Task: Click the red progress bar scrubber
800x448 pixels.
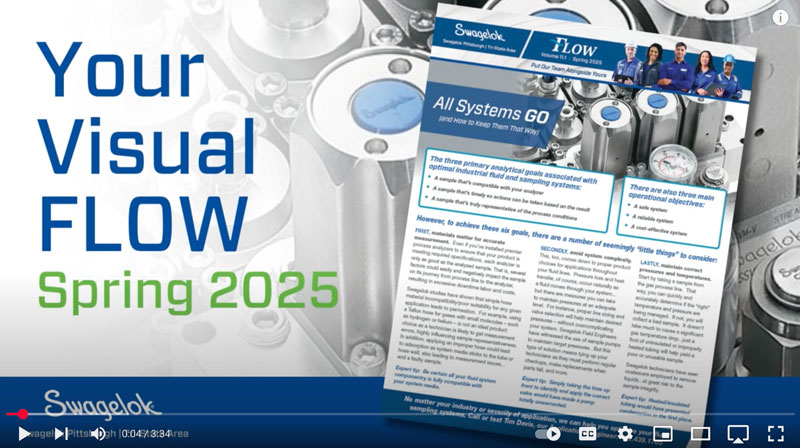Action: click(x=23, y=414)
